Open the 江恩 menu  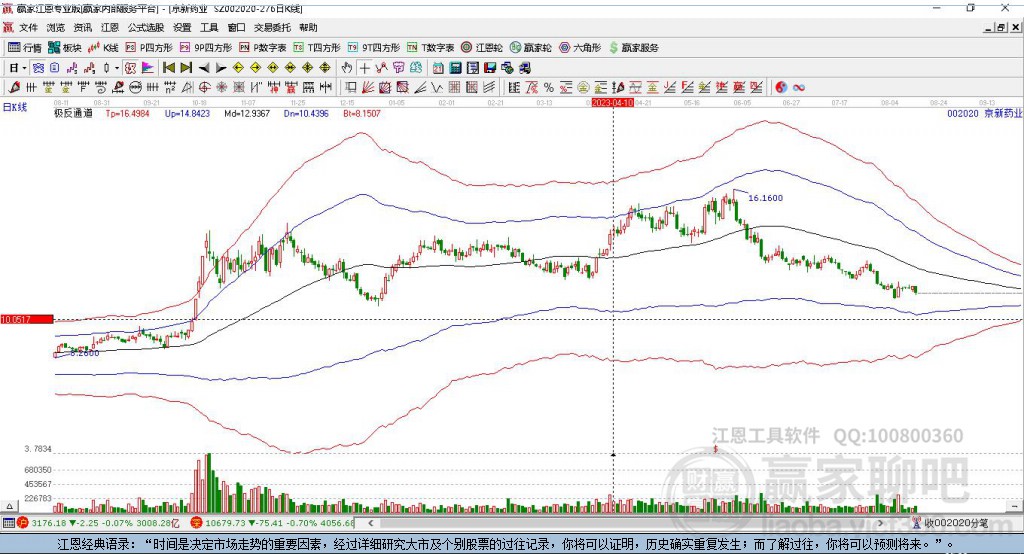[x=110, y=27]
